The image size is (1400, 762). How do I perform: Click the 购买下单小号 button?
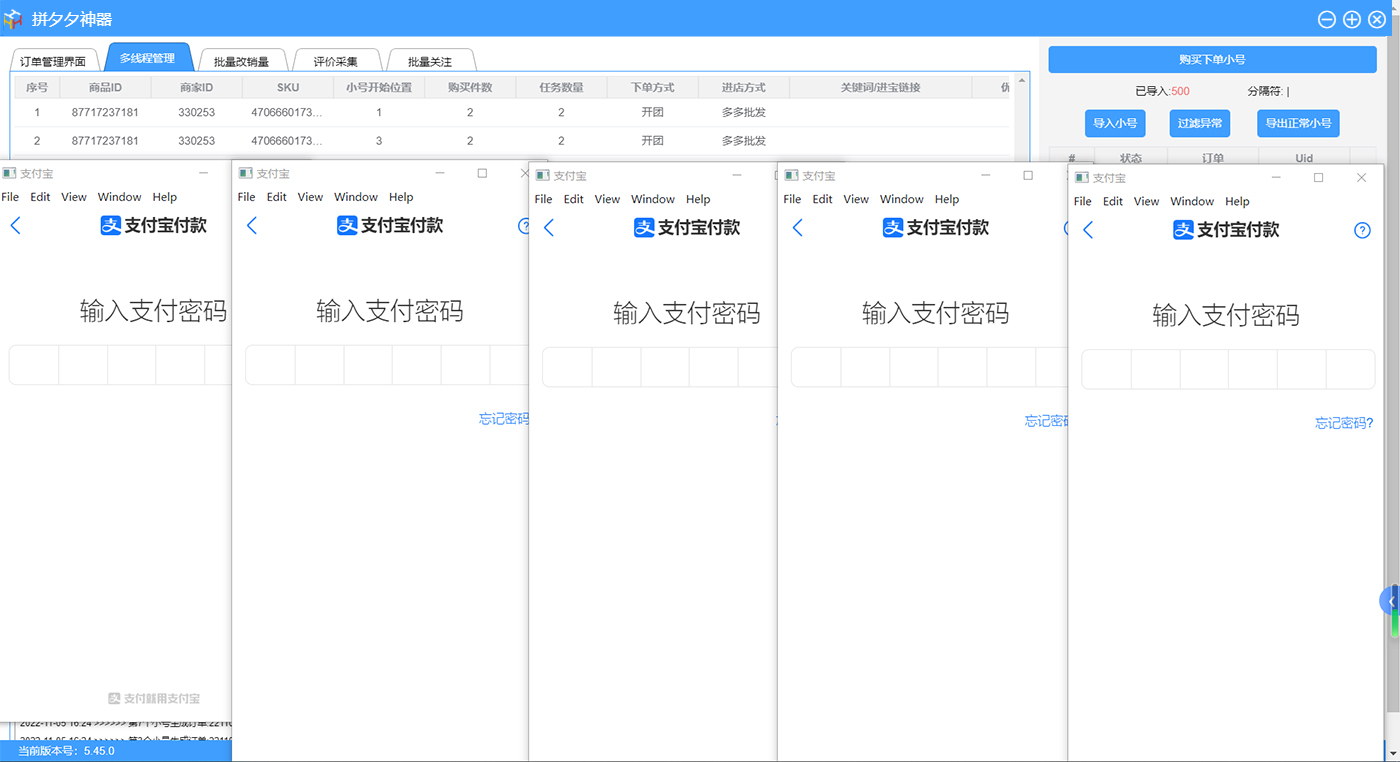1212,60
